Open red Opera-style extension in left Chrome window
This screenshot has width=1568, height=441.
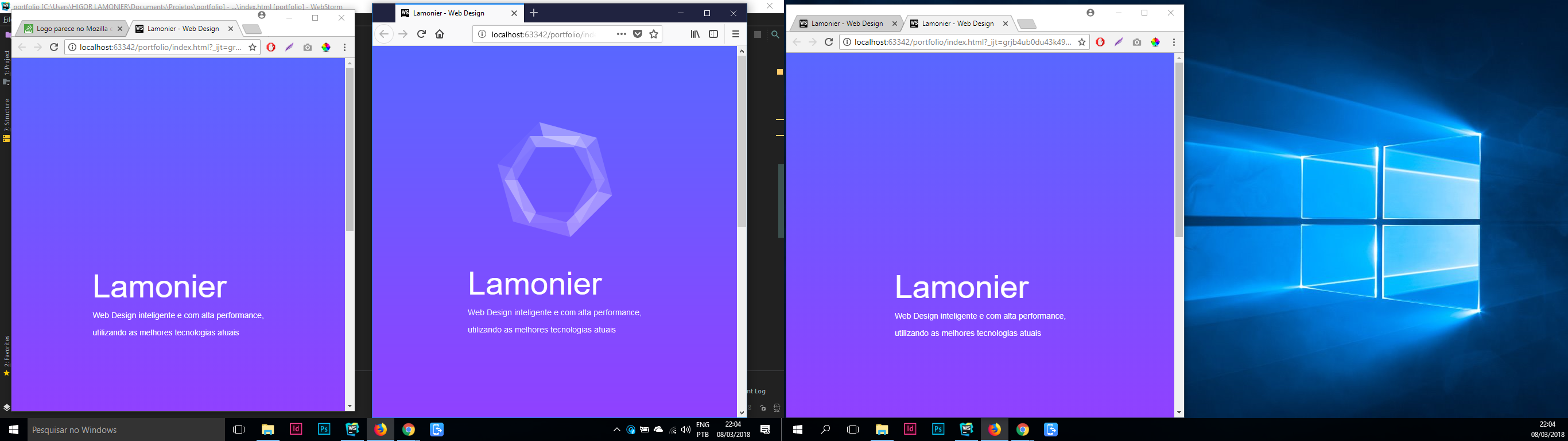click(271, 47)
